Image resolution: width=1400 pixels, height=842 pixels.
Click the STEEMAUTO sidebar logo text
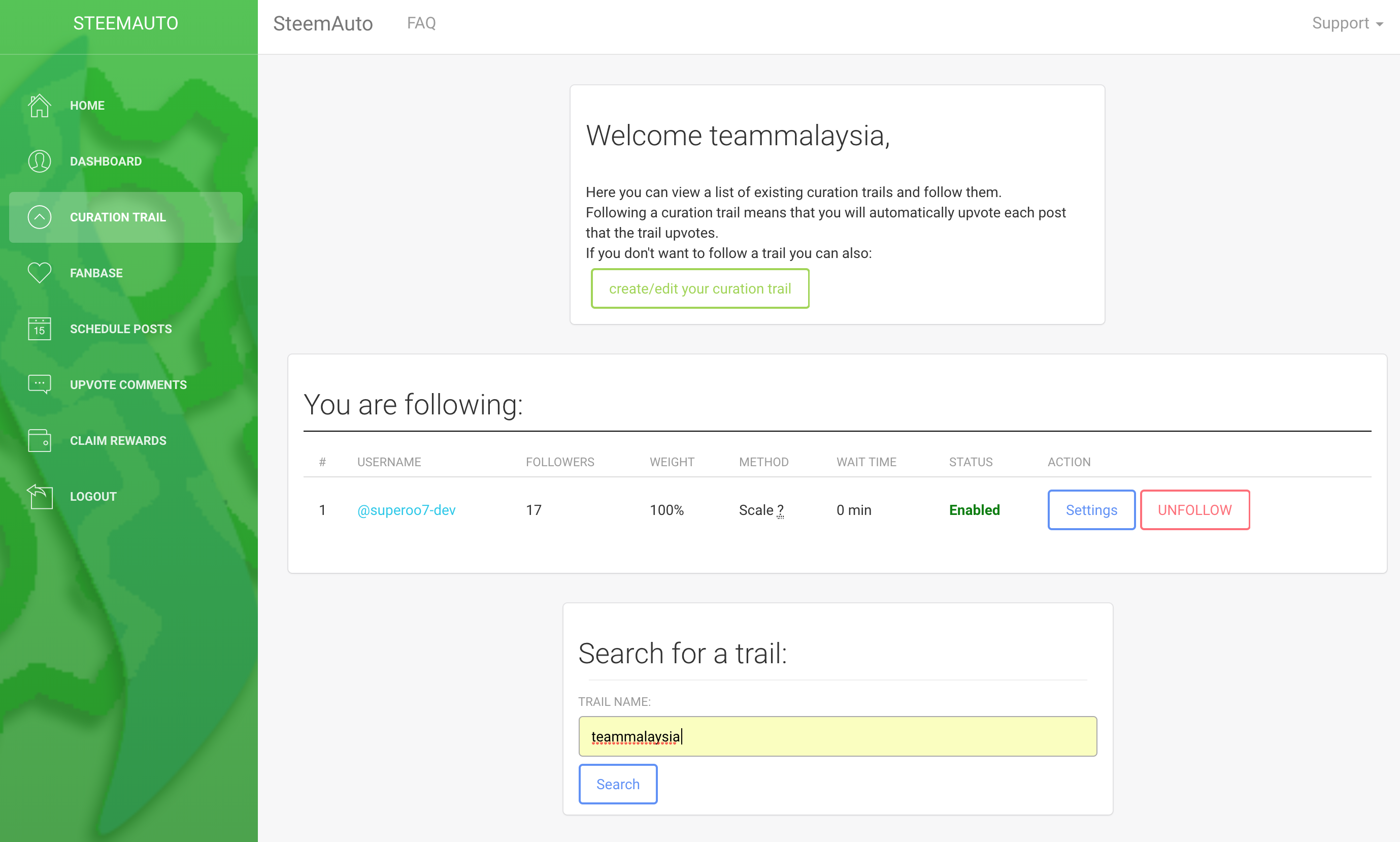[x=126, y=23]
